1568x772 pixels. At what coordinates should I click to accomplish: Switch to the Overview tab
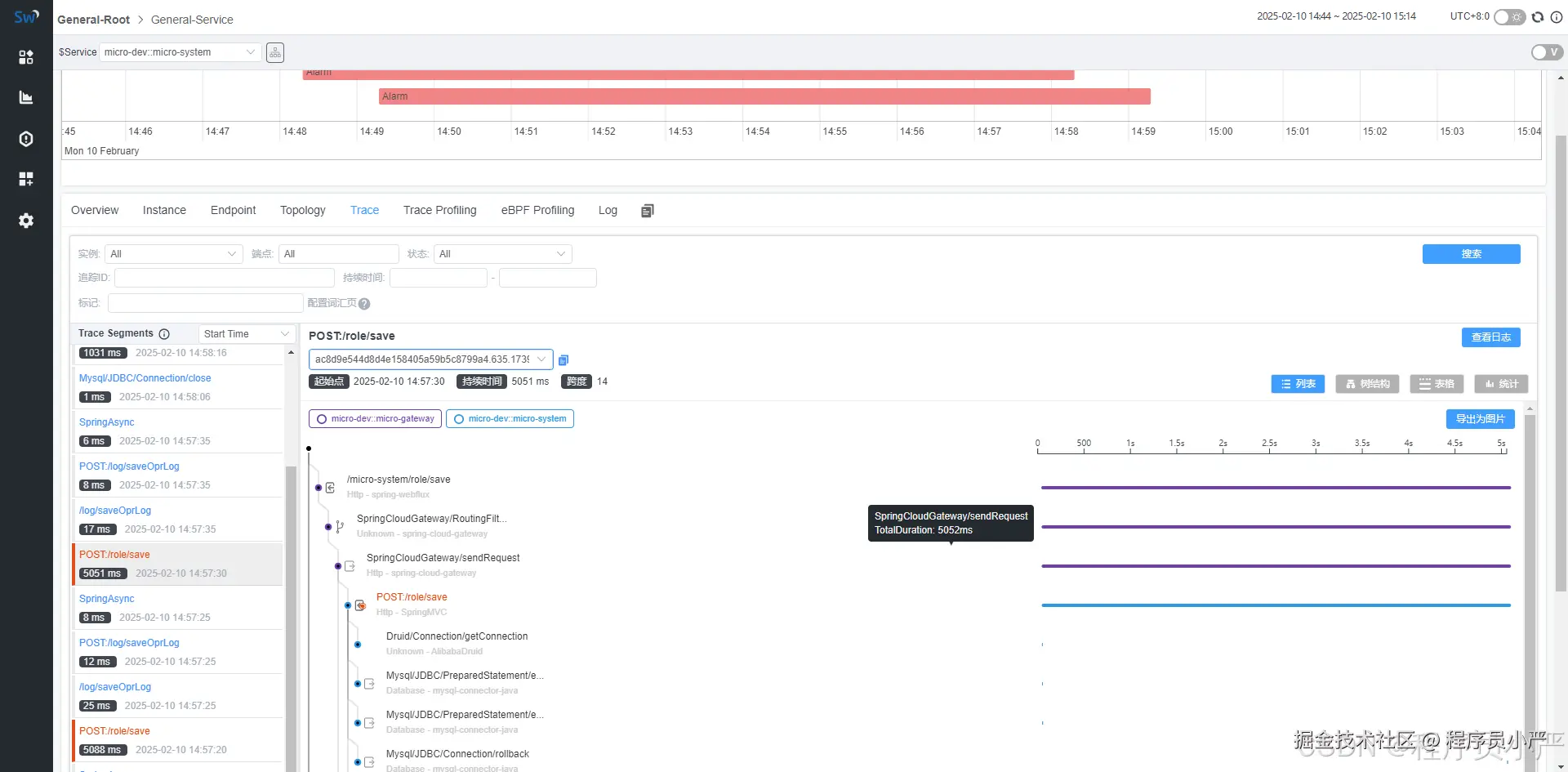pyautogui.click(x=95, y=211)
